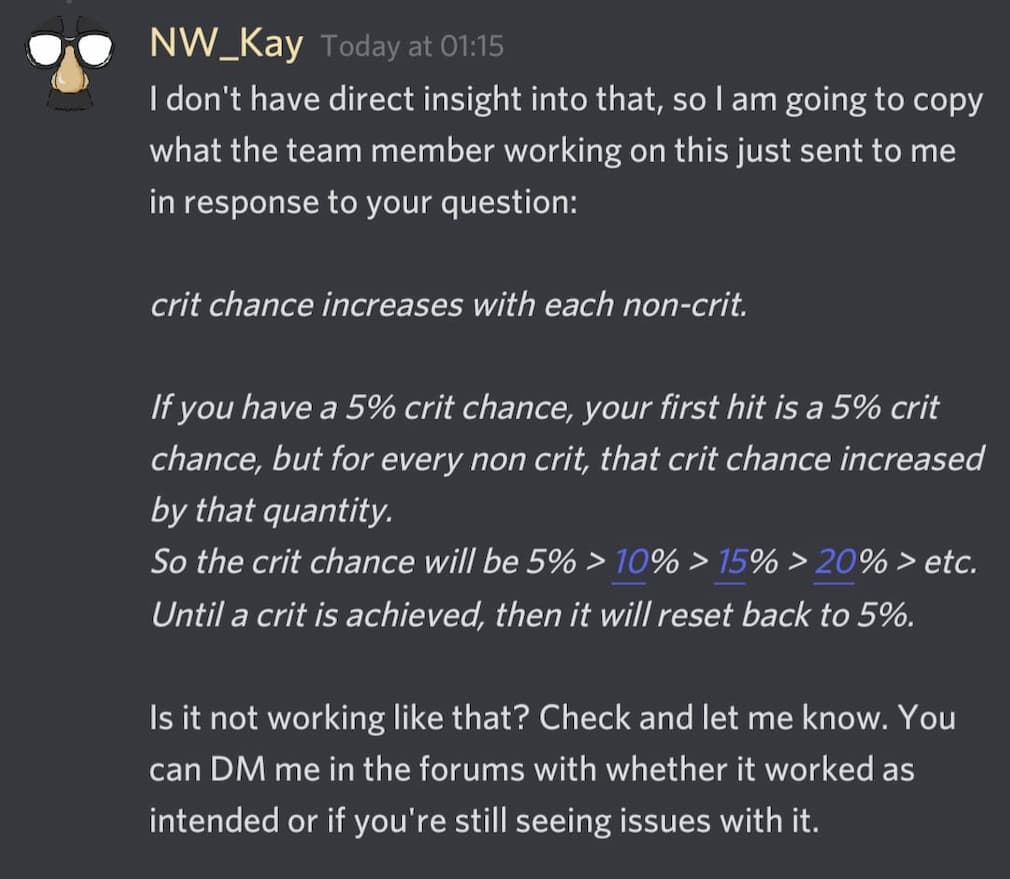This screenshot has height=879, width=1010.
Task: Click the word "etc." after 20%
Action: (x=949, y=562)
